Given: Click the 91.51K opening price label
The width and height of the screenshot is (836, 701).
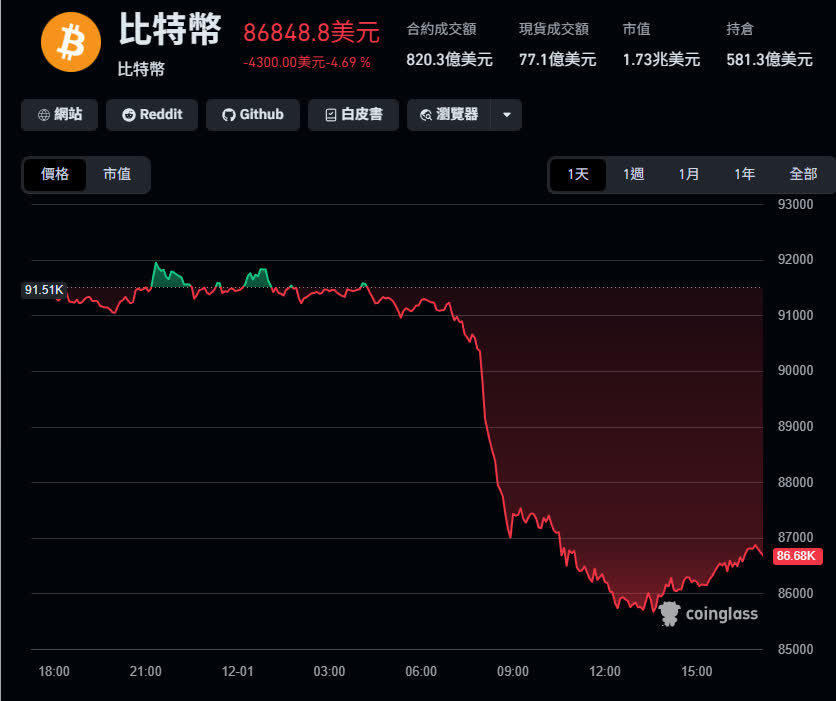Looking at the screenshot, I should click(x=44, y=290).
